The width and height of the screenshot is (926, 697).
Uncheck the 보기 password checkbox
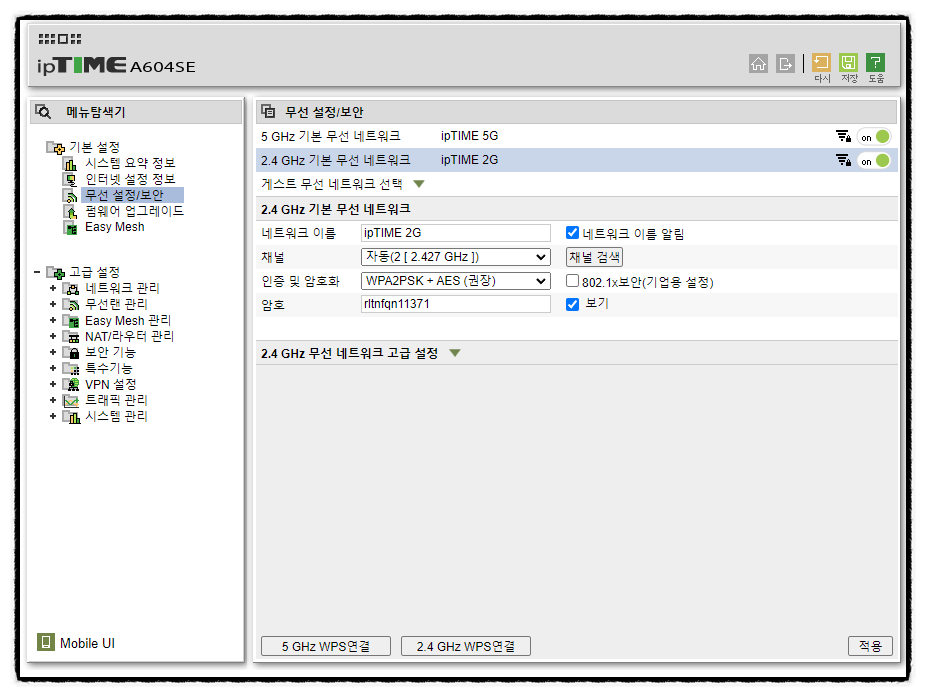tap(572, 304)
